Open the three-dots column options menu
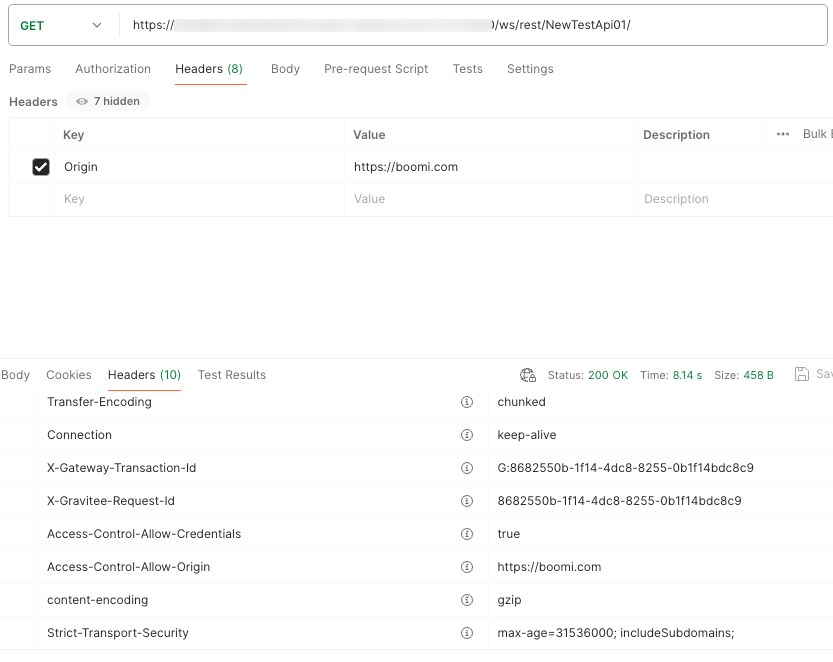This screenshot has width=833, height=662. tap(783, 134)
